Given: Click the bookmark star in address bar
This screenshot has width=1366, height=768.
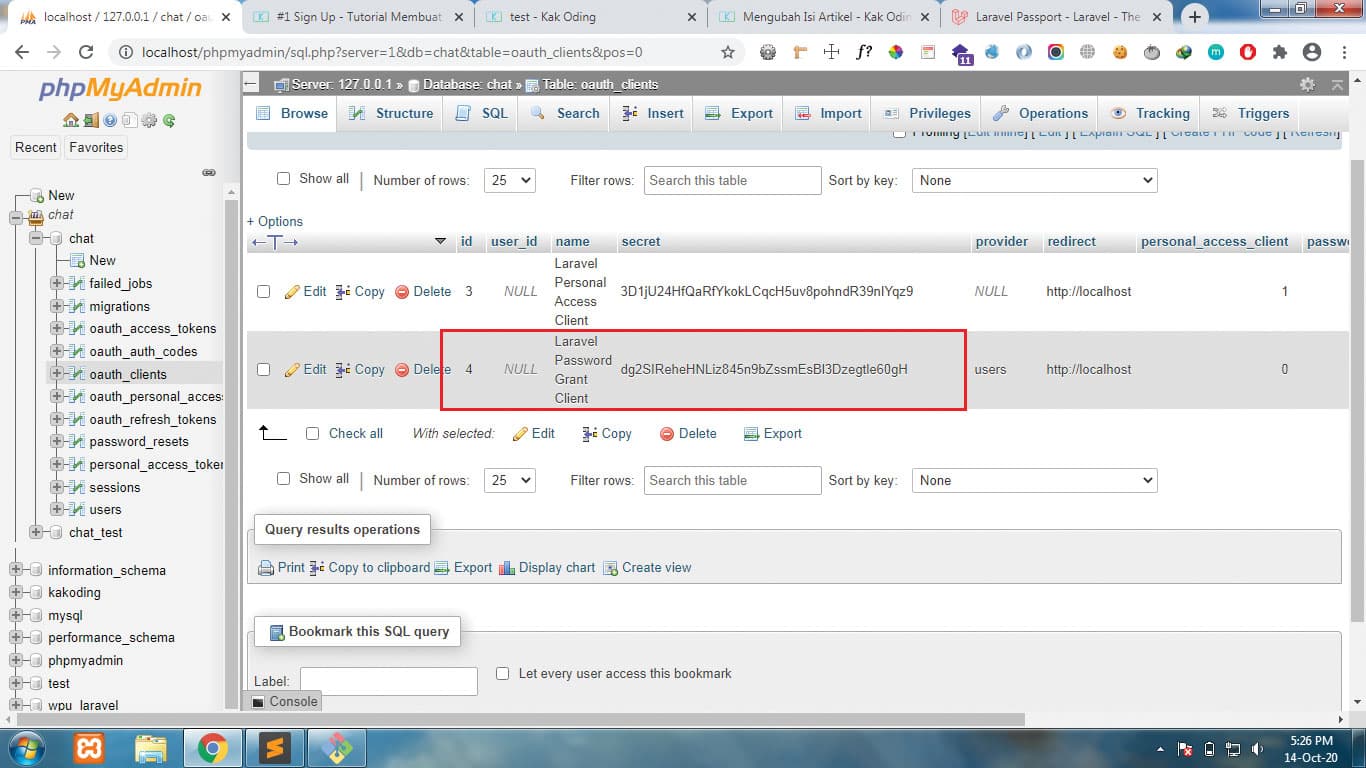Looking at the screenshot, I should coord(728,52).
